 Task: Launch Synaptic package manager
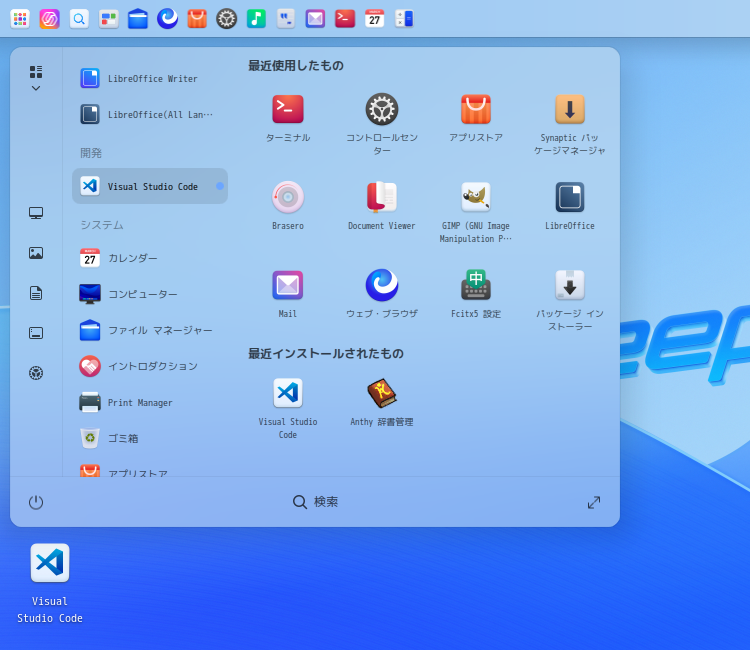coord(569,110)
